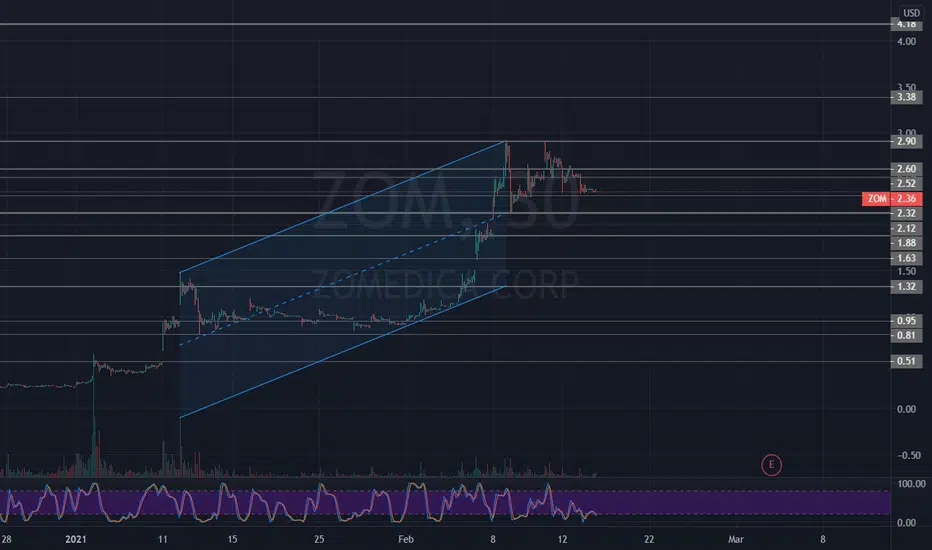Screen dimensions: 932x550
Task: Click the 0.81 price level label
Action: (906, 336)
